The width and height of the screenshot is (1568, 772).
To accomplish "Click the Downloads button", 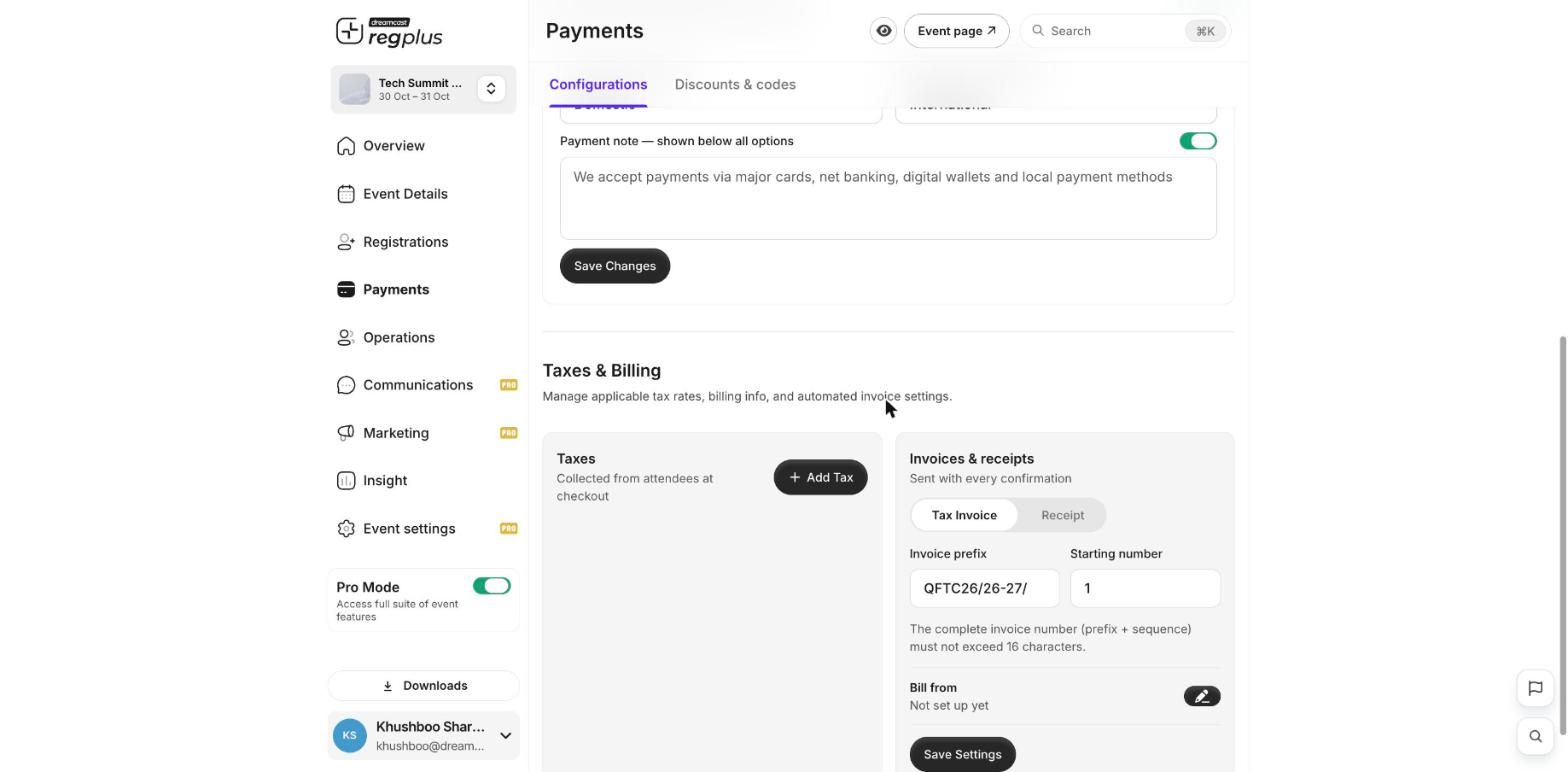I will 424,686.
